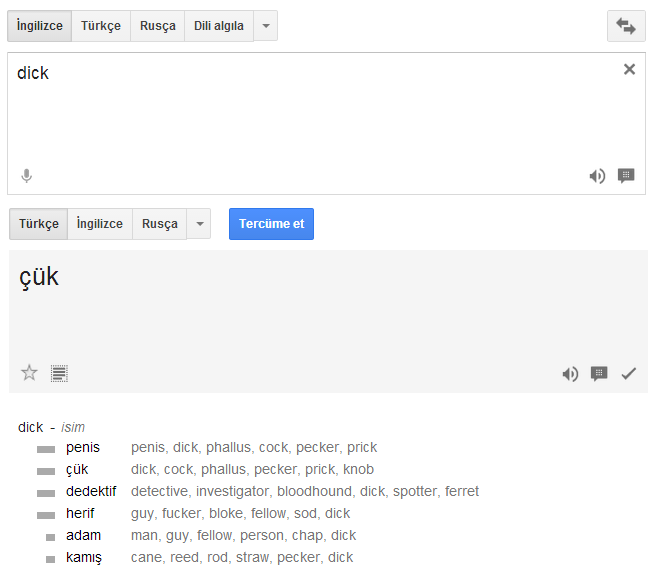Click the select-all icon beside the star
The width and height of the screenshot is (650, 576).
[59, 373]
